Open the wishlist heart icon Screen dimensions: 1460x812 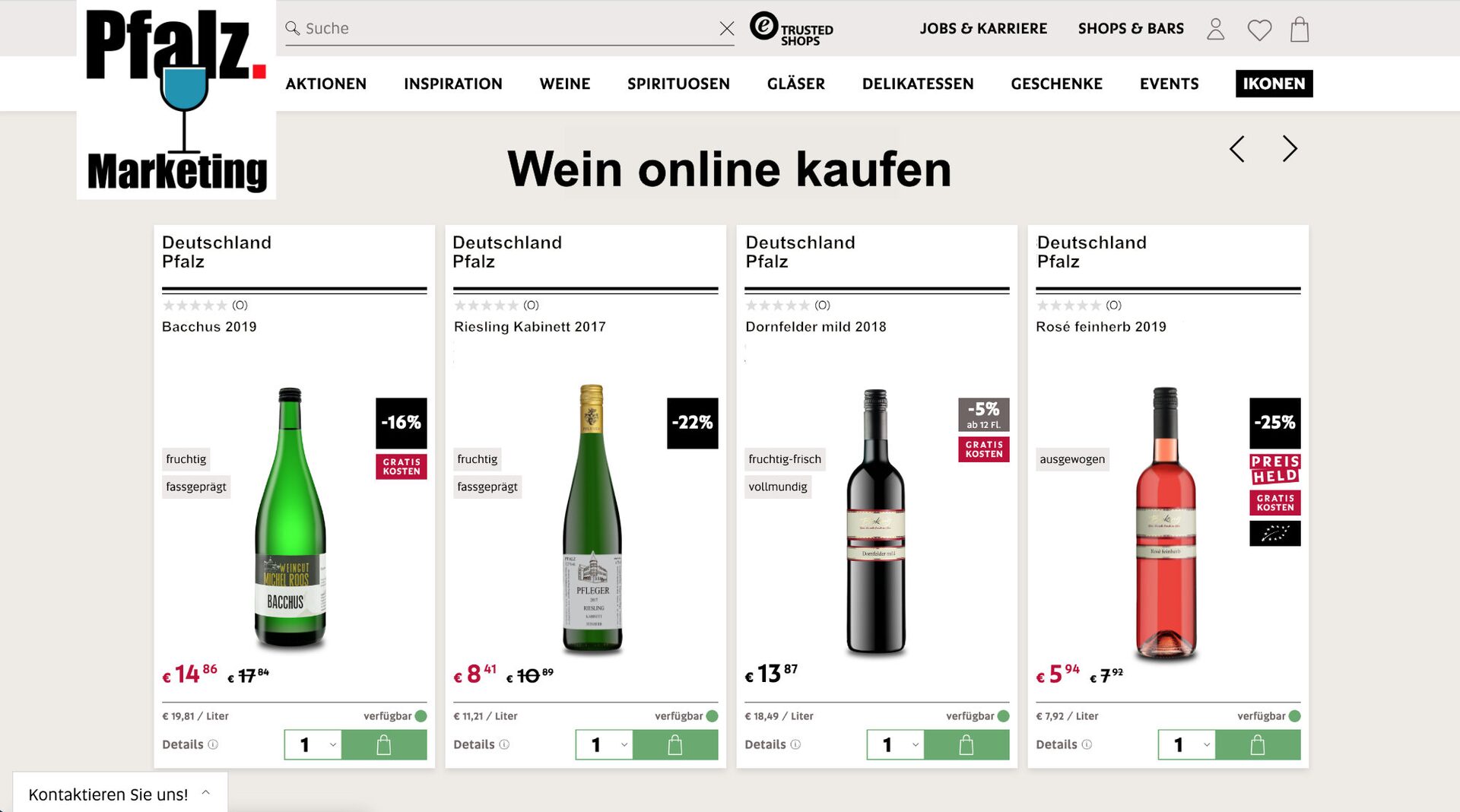click(1259, 30)
